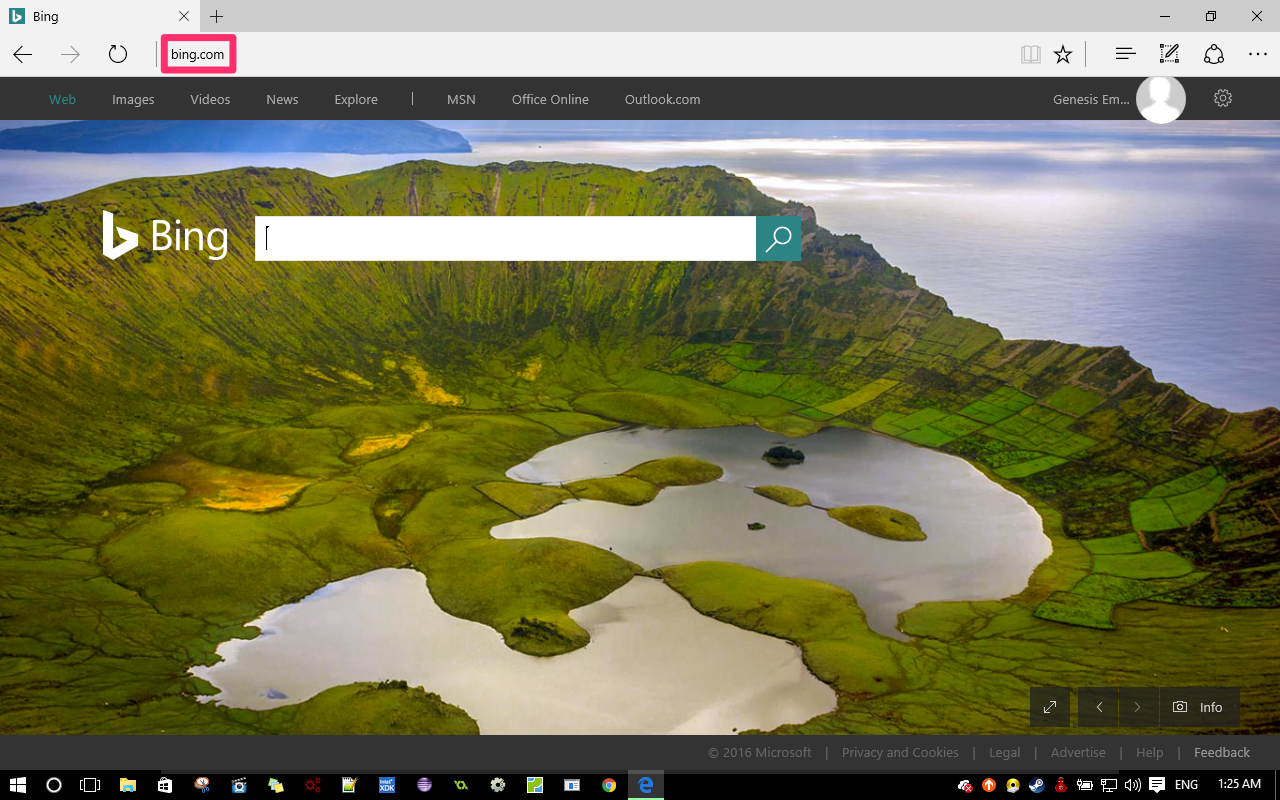
Task: Open Privacy and Cookies page
Action: coord(900,752)
